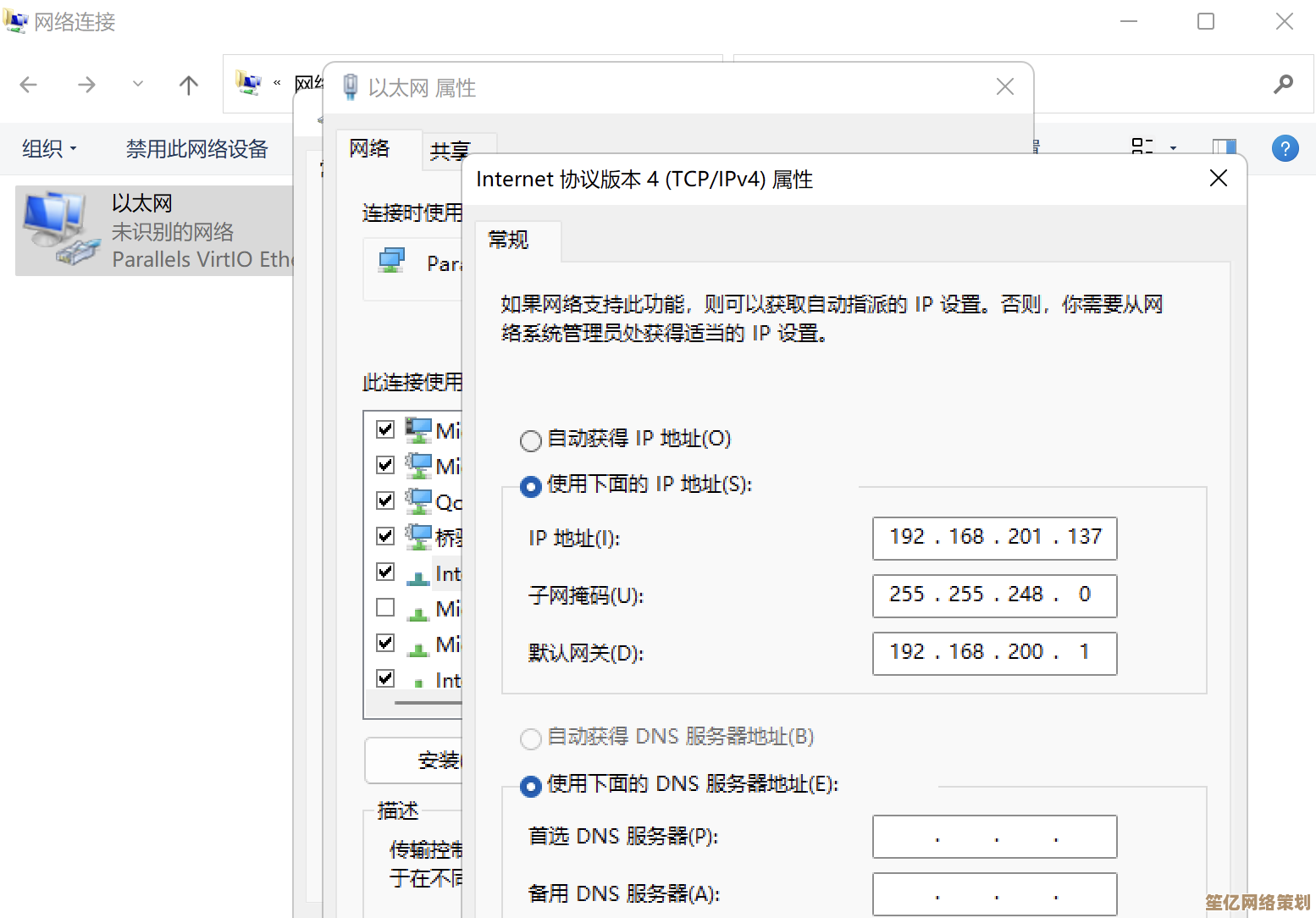Click the 首选 DNS 服务器 input field
Screen dimensions: 1316x918
point(994,837)
